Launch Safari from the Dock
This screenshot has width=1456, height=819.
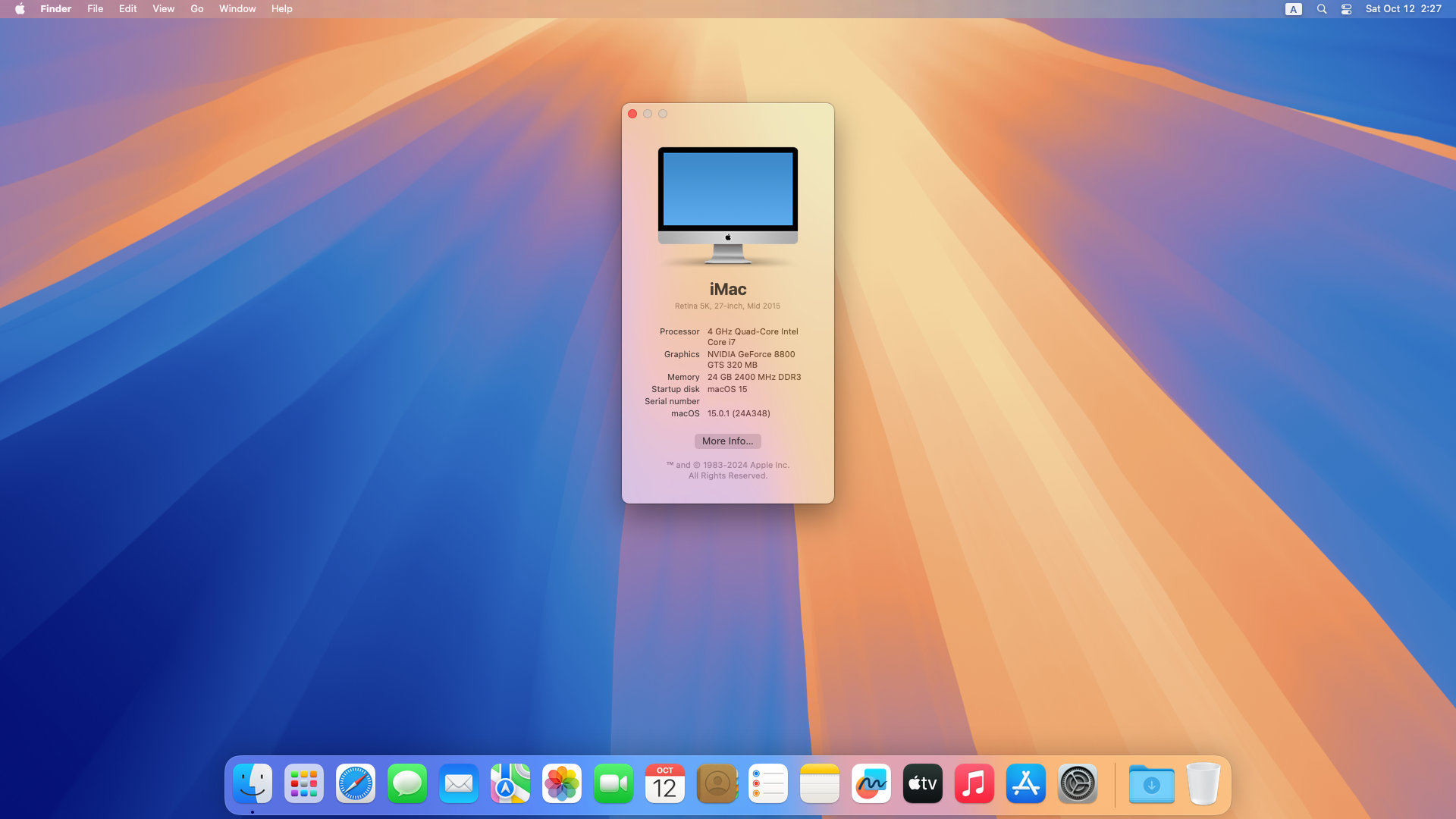tap(356, 783)
